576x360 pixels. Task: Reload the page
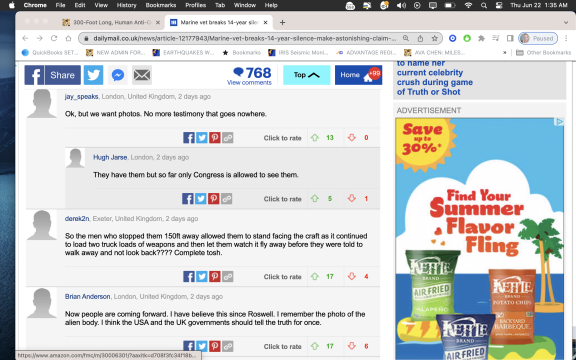click(54, 38)
